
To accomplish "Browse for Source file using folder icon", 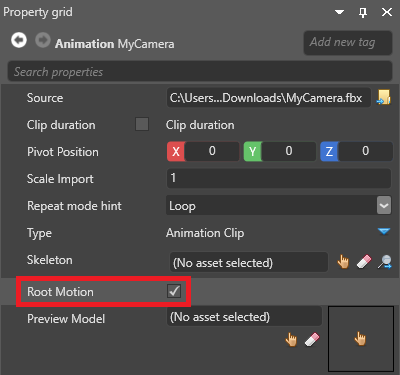I will tap(384, 97).
